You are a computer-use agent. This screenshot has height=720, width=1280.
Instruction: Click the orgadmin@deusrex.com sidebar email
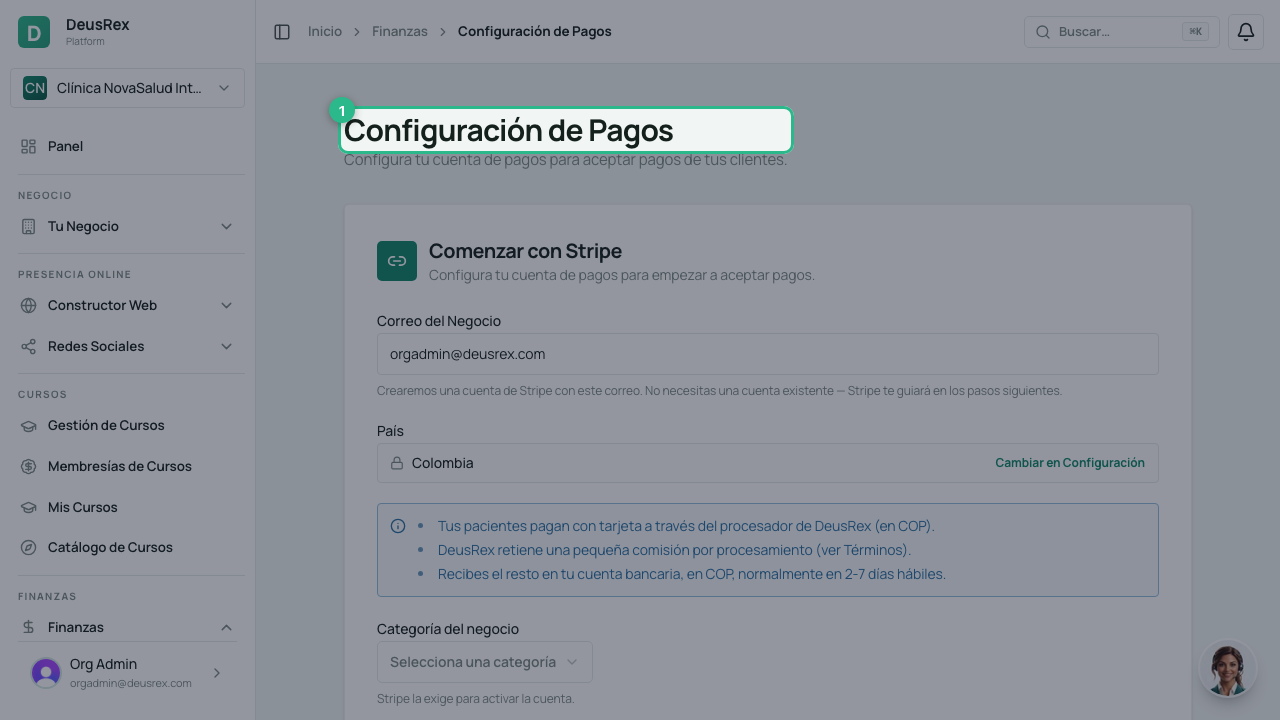click(x=131, y=683)
